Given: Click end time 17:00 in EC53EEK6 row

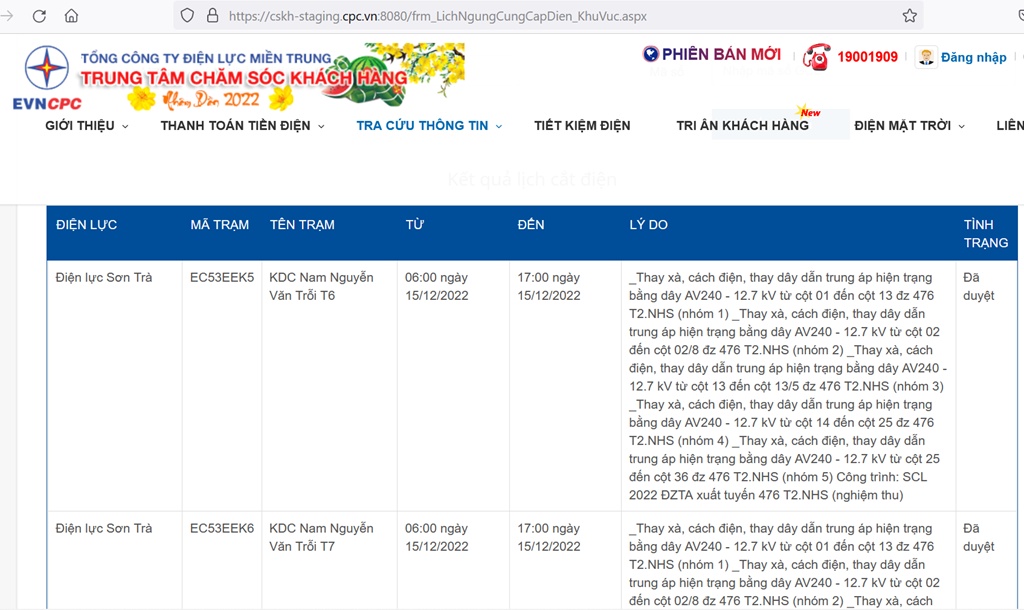Looking at the screenshot, I should (549, 537).
